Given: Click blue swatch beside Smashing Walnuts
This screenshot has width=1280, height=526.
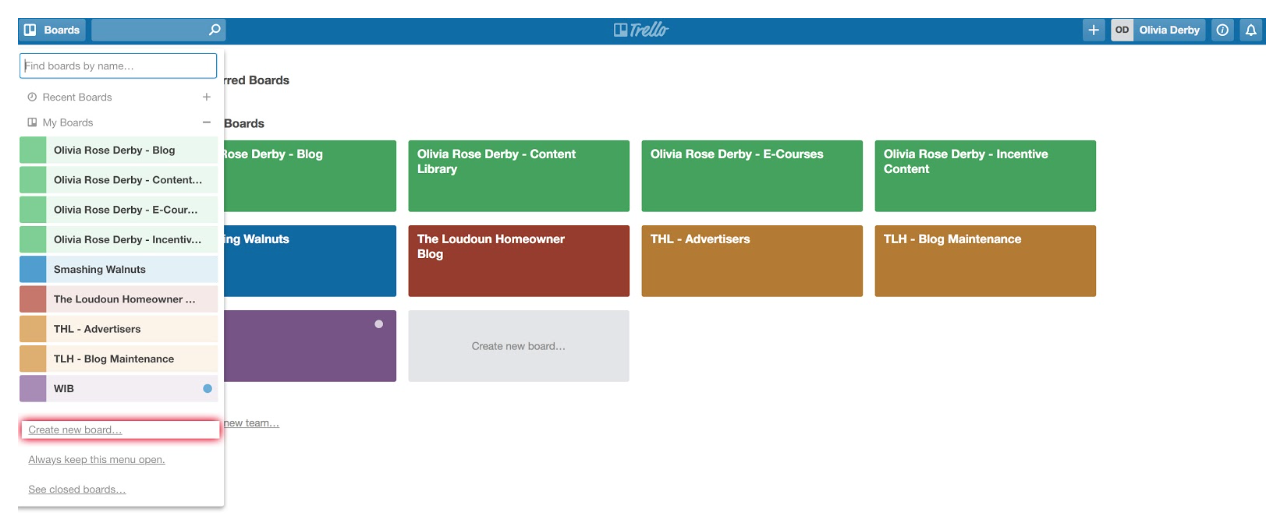Looking at the screenshot, I should point(33,269).
